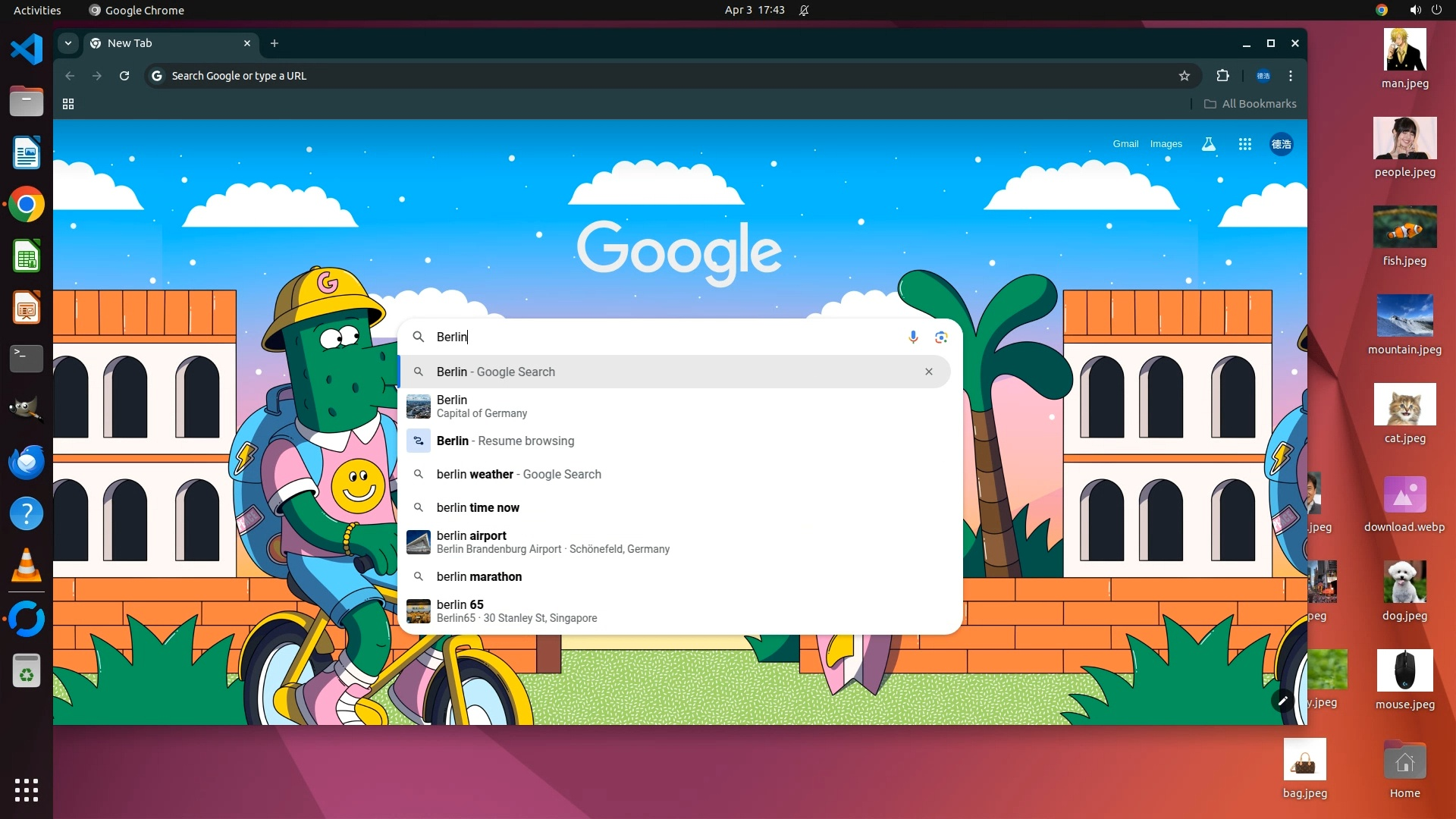Open Search Labs flask icon
This screenshot has height=819, width=1456.
tap(1209, 144)
